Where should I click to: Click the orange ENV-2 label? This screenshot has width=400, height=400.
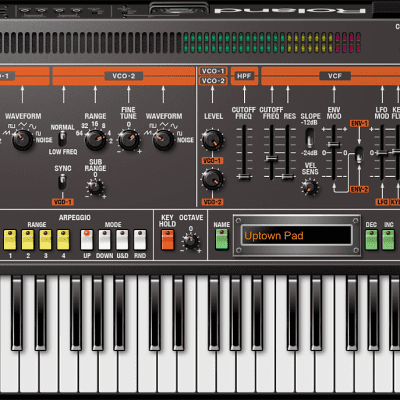(x=359, y=190)
